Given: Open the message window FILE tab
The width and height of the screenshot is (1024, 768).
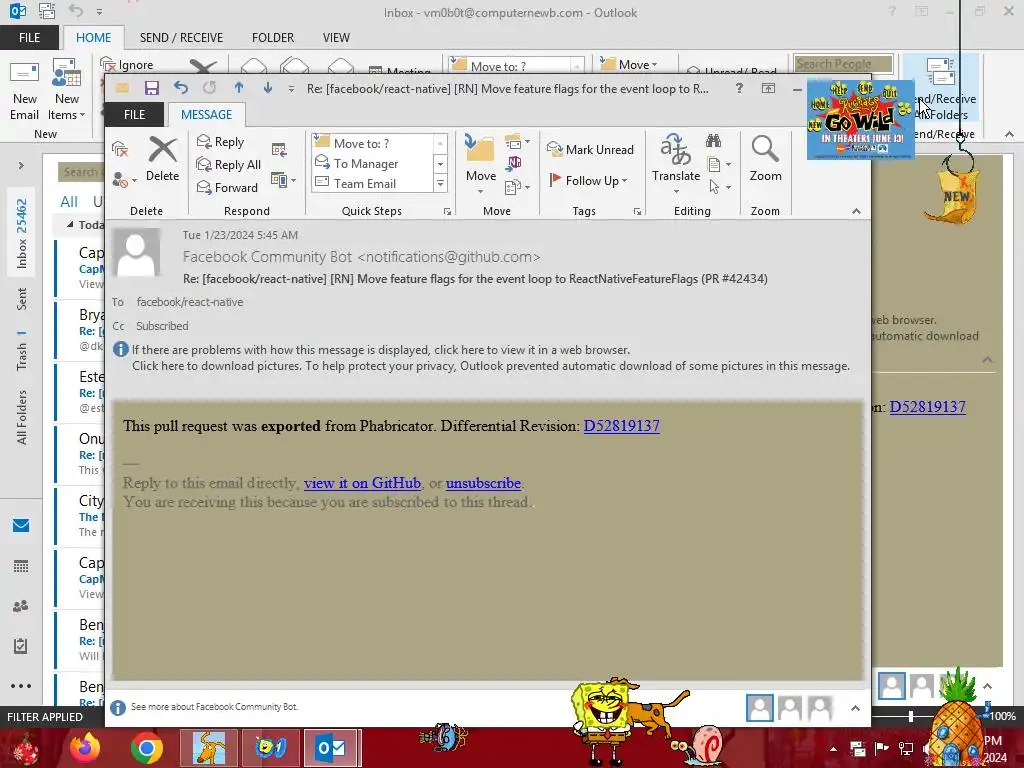Looking at the screenshot, I should click(135, 114).
